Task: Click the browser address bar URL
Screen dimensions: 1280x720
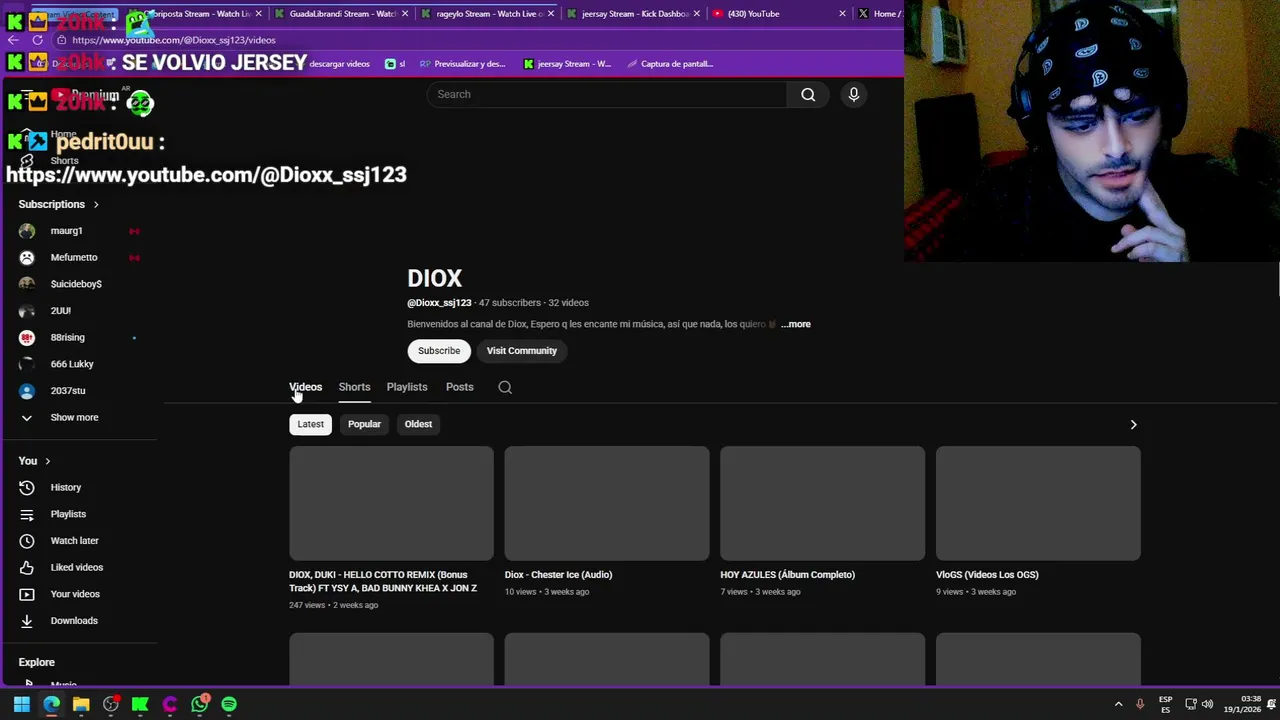Action: pyautogui.click(x=174, y=40)
